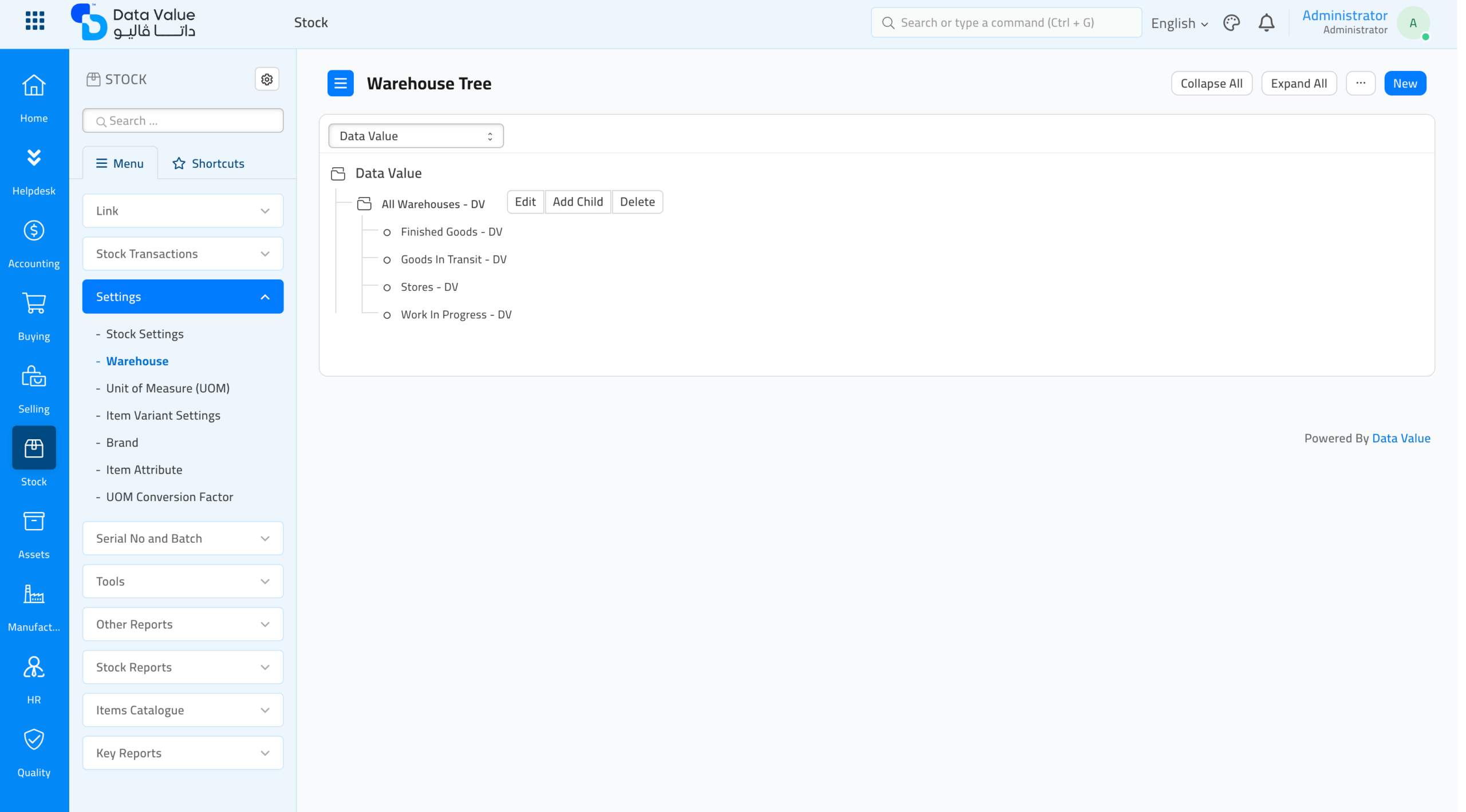This screenshot has height=812, width=1466.
Task: Switch to the Menu tab
Action: point(120,163)
